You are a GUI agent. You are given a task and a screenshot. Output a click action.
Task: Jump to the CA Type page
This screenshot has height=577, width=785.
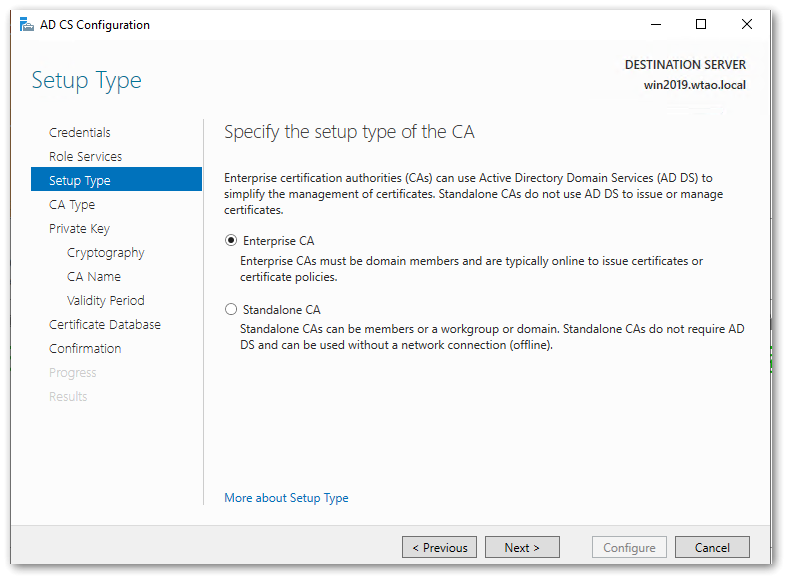pyautogui.click(x=72, y=204)
